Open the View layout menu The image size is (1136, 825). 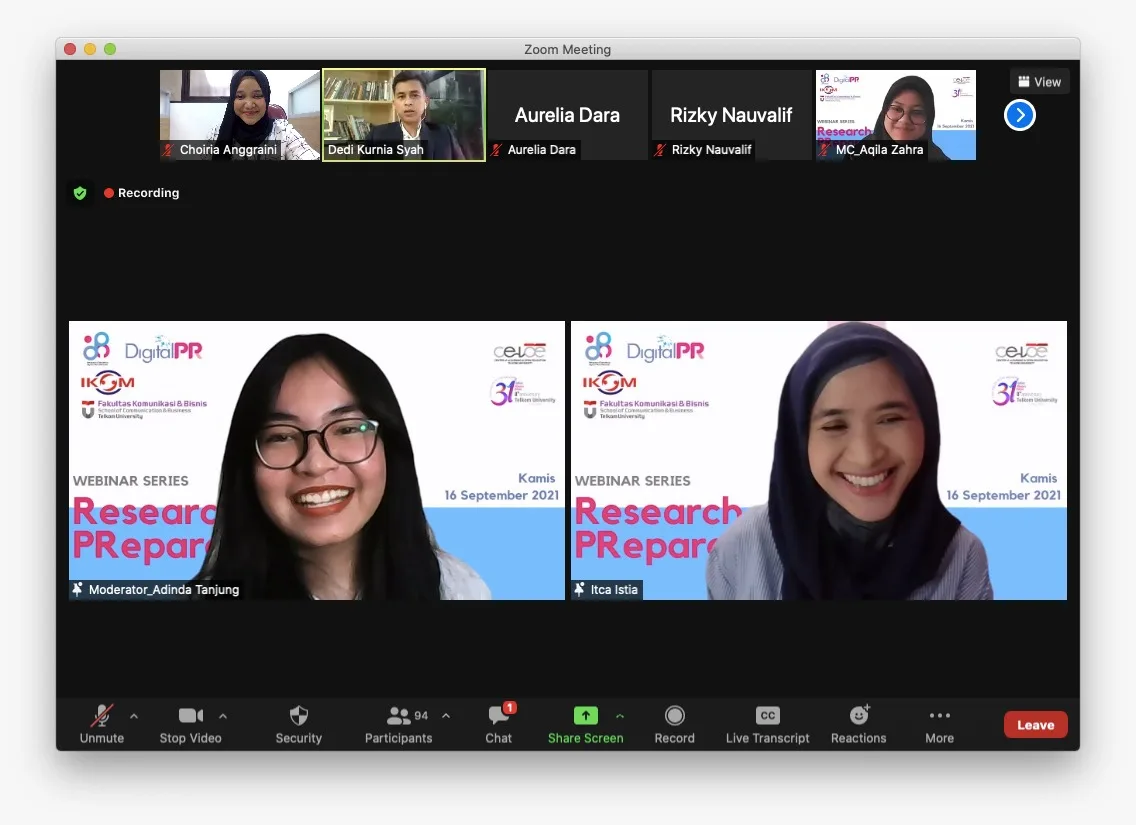point(1040,82)
